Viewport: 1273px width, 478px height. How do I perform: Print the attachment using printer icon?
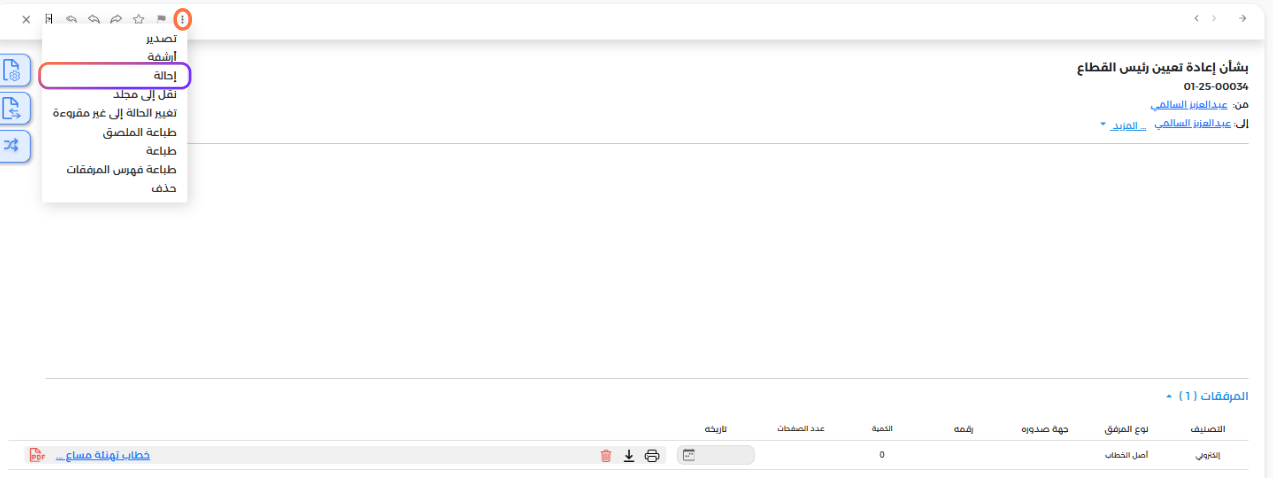coord(652,456)
